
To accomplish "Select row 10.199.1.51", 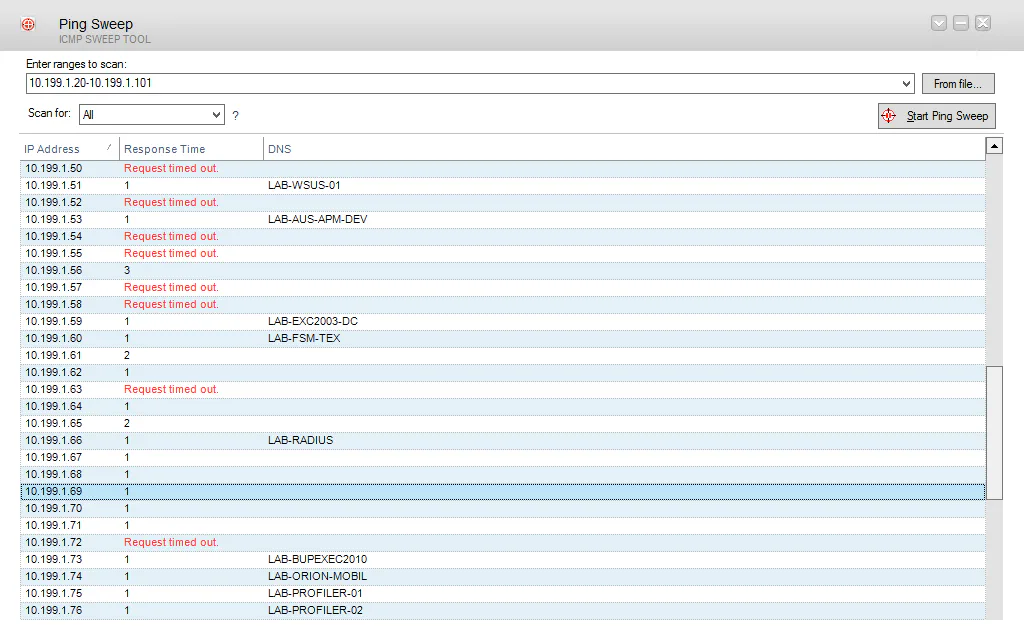I will coord(502,185).
